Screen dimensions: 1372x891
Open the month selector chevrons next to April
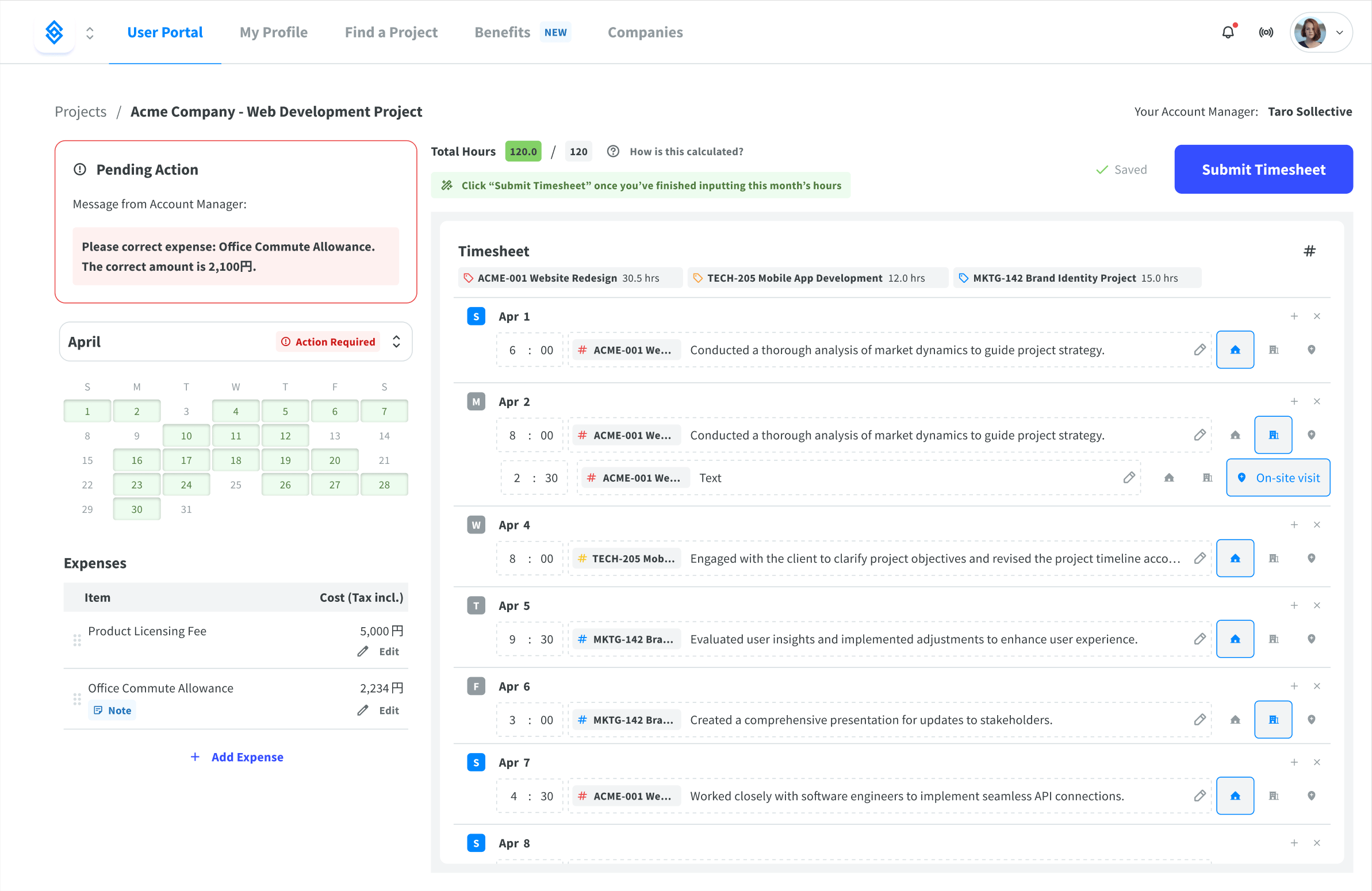[x=397, y=341]
